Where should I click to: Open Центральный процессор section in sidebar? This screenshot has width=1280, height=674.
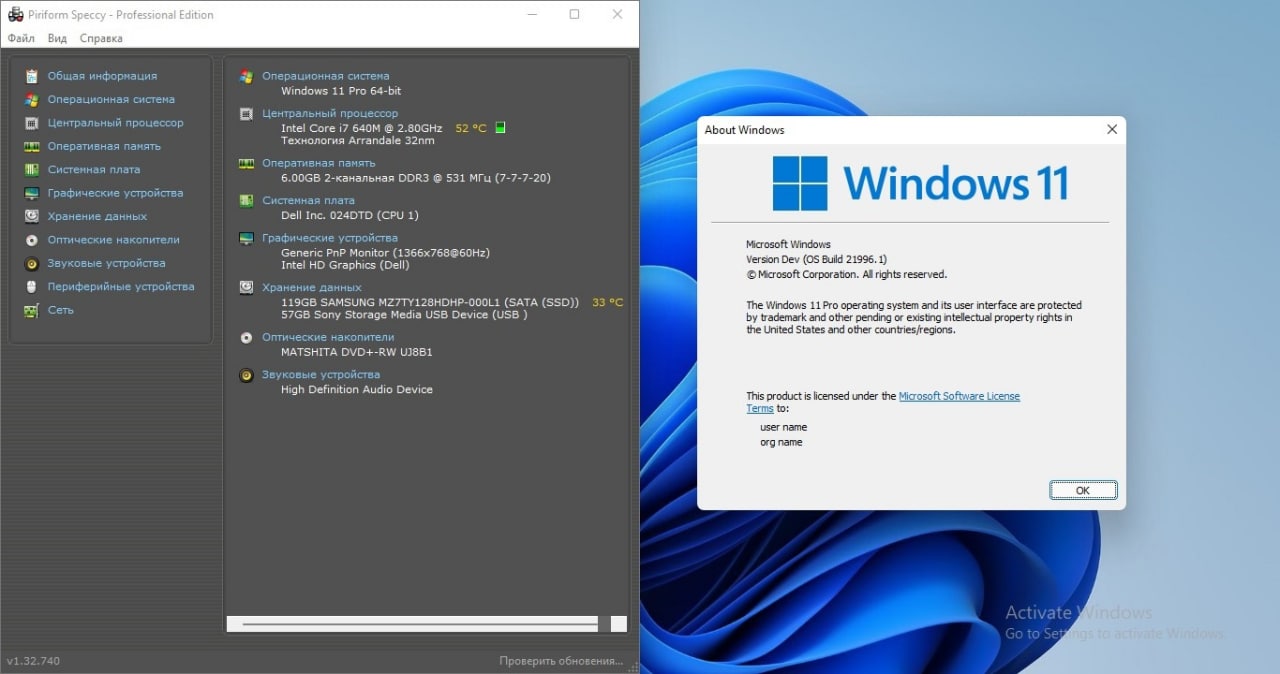(x=116, y=123)
